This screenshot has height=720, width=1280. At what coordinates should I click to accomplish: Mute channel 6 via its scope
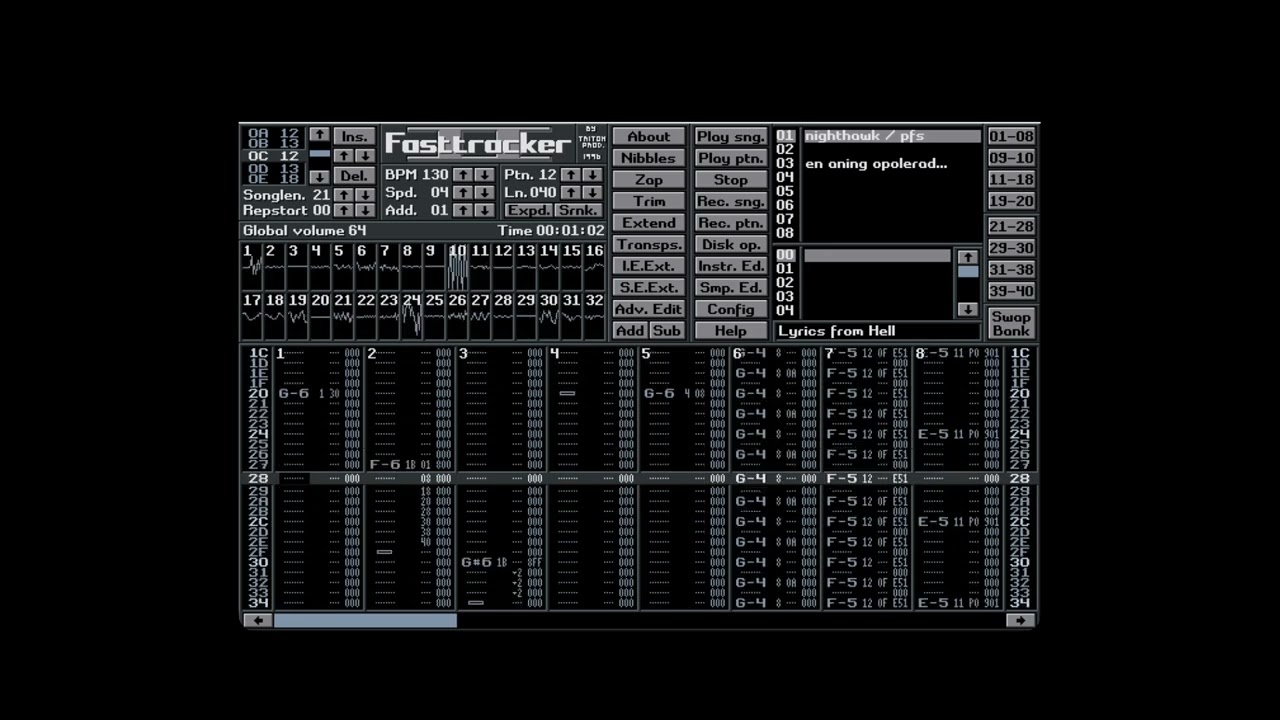366,266
